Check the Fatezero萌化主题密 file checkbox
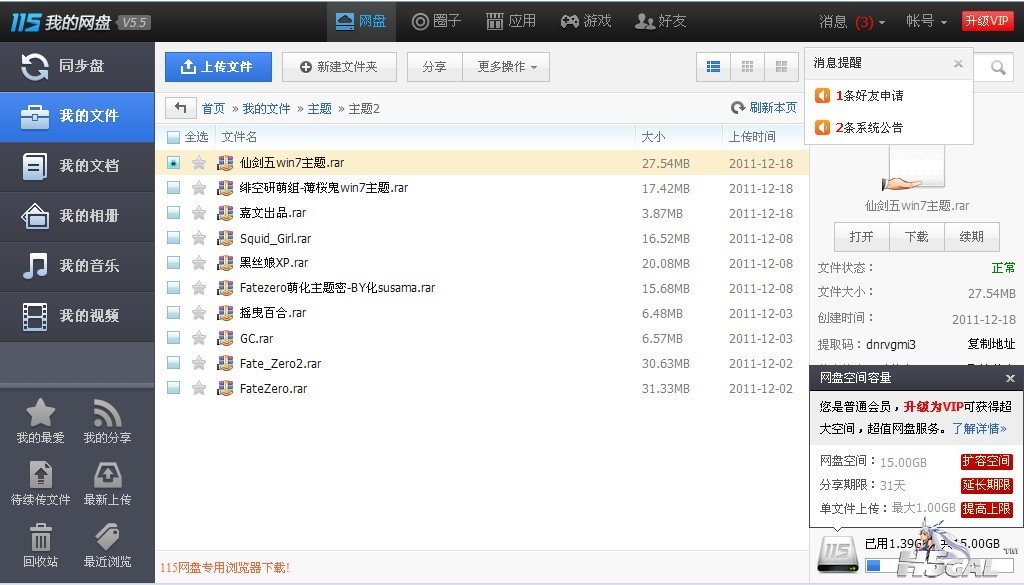 [x=173, y=288]
